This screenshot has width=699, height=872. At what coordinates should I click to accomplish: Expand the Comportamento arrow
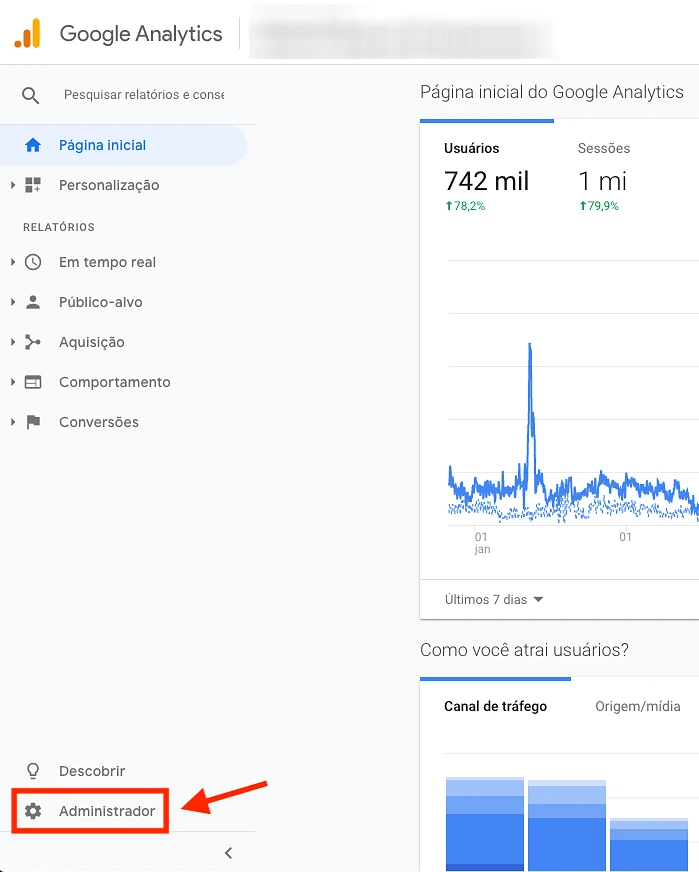pos(13,382)
